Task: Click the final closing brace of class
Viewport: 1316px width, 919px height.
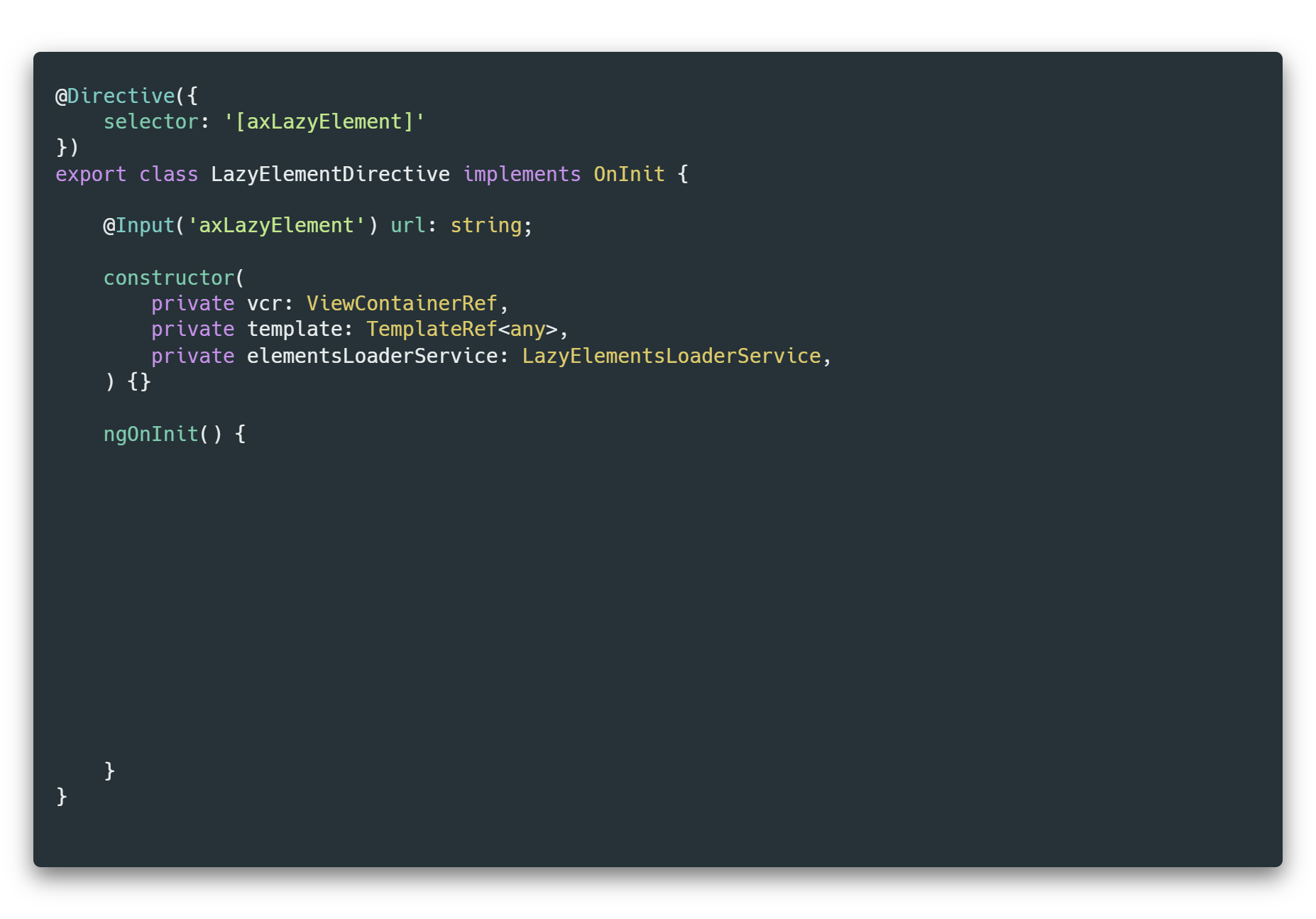Action: click(x=62, y=796)
